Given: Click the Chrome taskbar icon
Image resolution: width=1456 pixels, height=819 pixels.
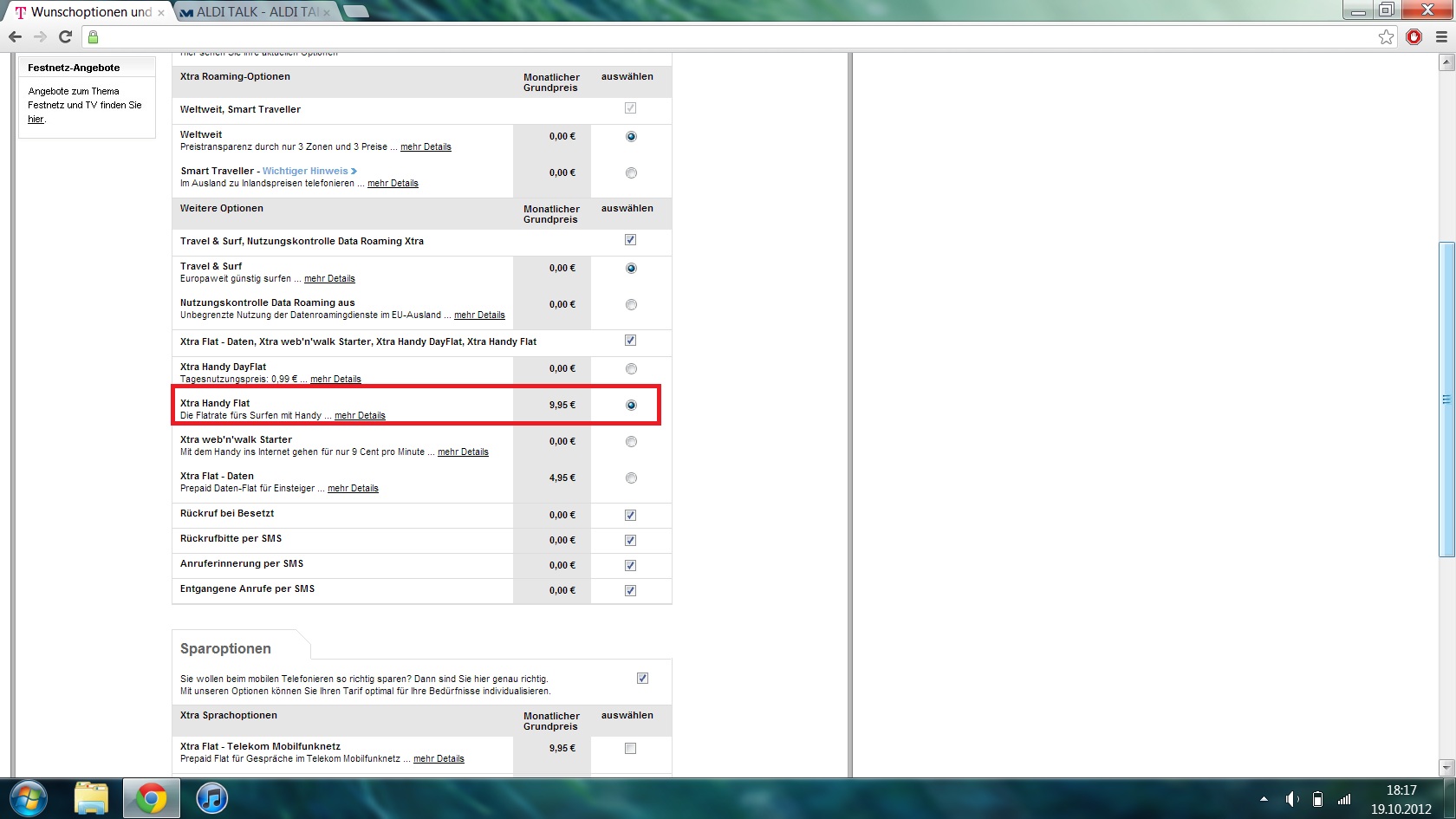Looking at the screenshot, I should click(152, 798).
